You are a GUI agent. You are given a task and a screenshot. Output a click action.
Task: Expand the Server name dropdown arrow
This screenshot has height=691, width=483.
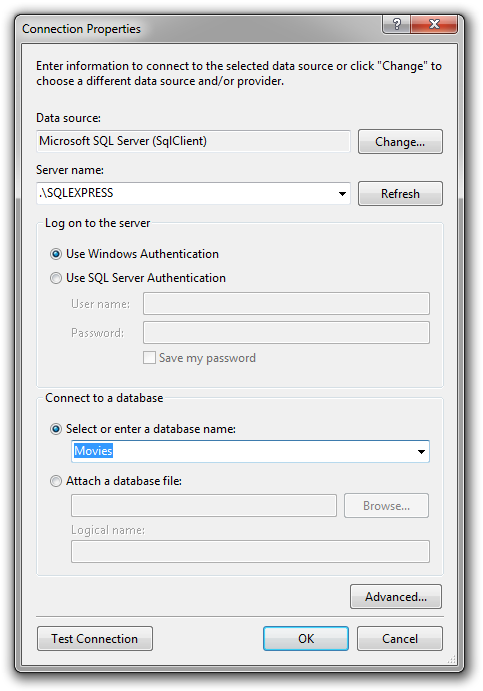(342, 193)
